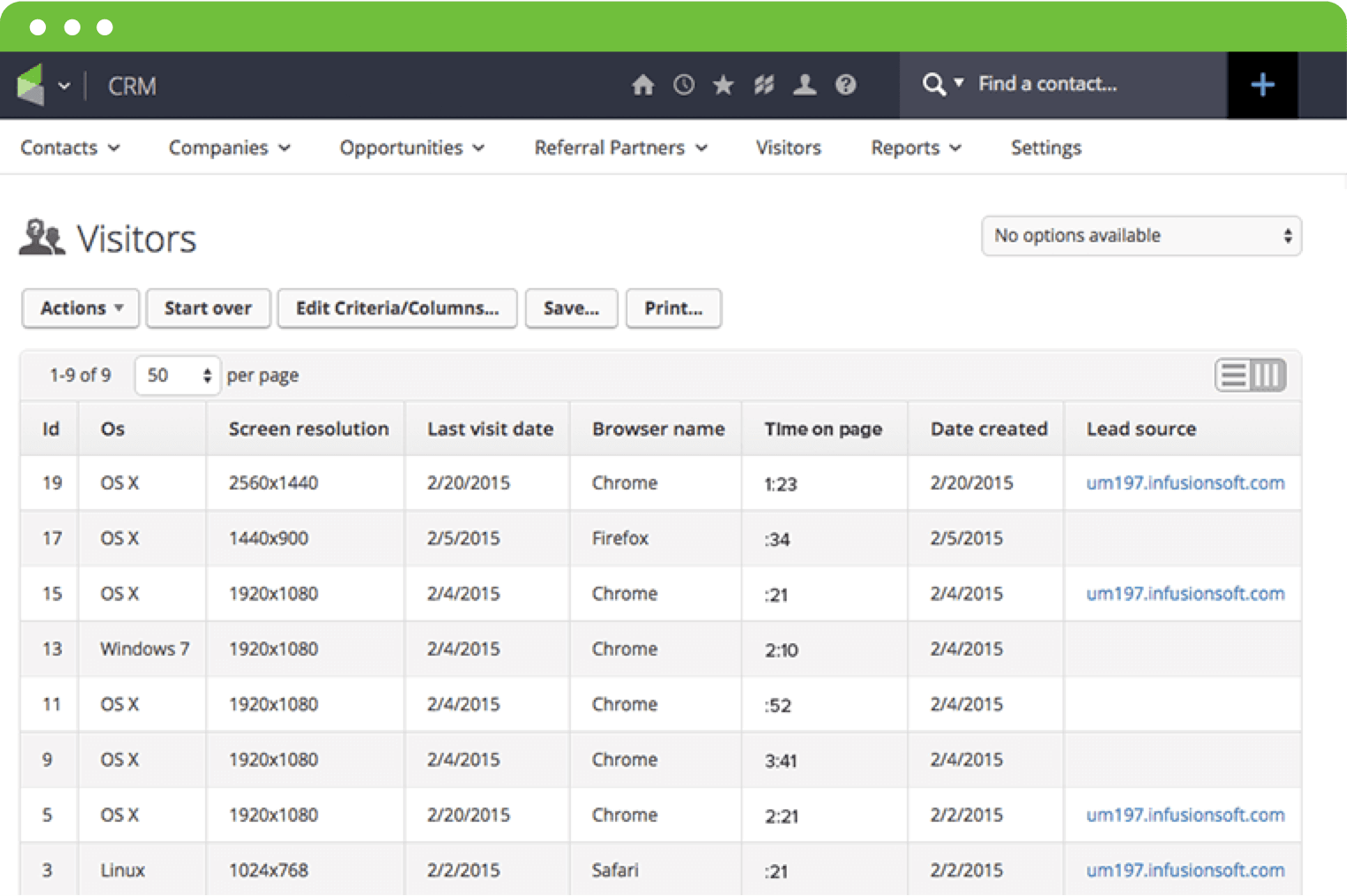
Task: Open lead source link for visitor 19
Action: (1184, 483)
